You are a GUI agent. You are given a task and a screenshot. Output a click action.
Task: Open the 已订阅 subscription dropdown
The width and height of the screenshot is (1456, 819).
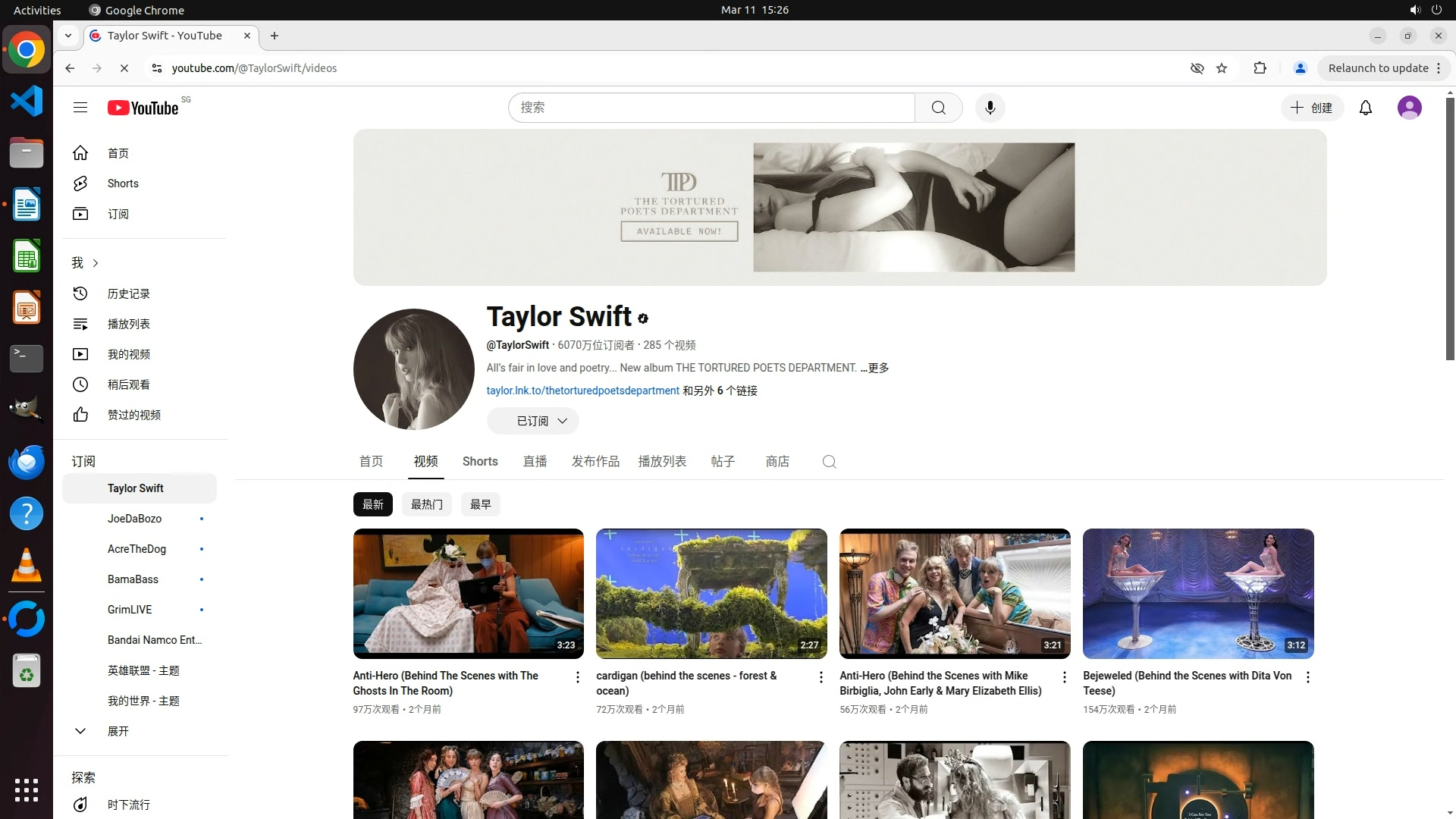coord(532,421)
